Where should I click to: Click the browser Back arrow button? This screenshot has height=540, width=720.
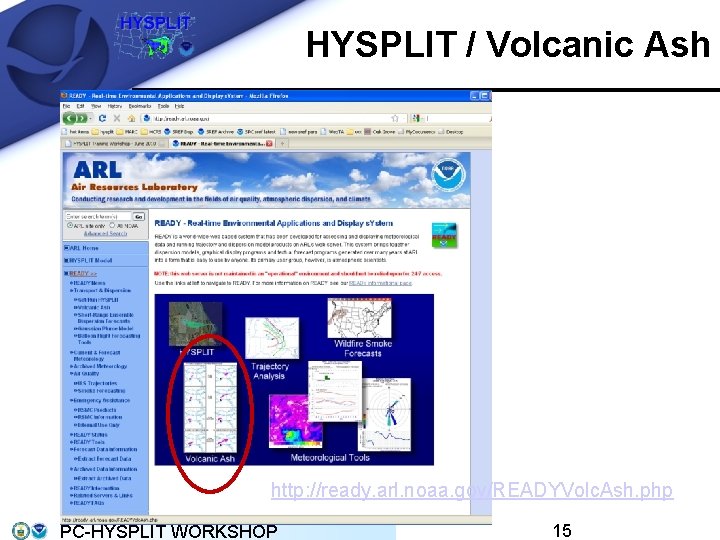coord(69,118)
